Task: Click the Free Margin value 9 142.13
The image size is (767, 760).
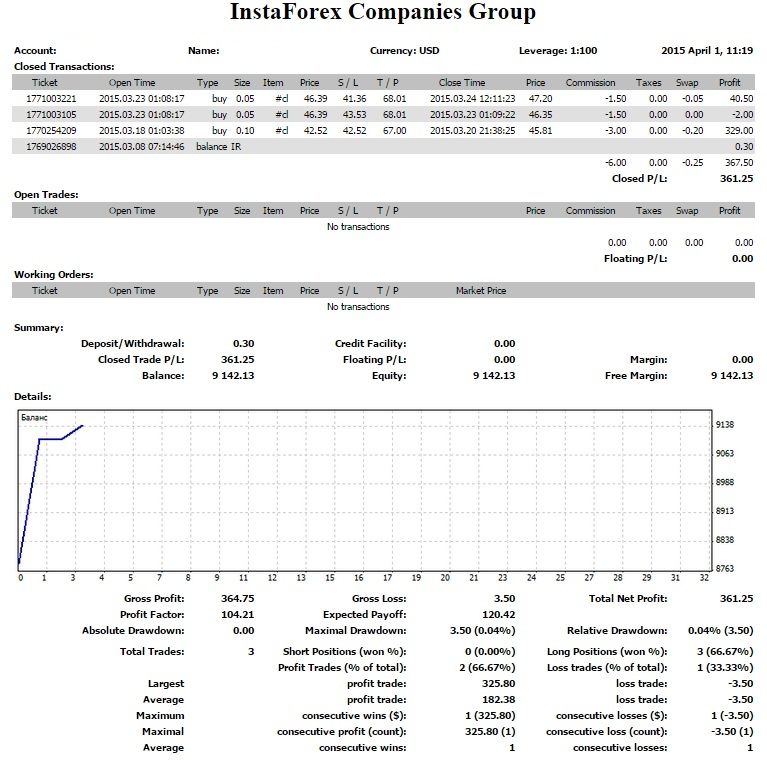Action: [732, 376]
